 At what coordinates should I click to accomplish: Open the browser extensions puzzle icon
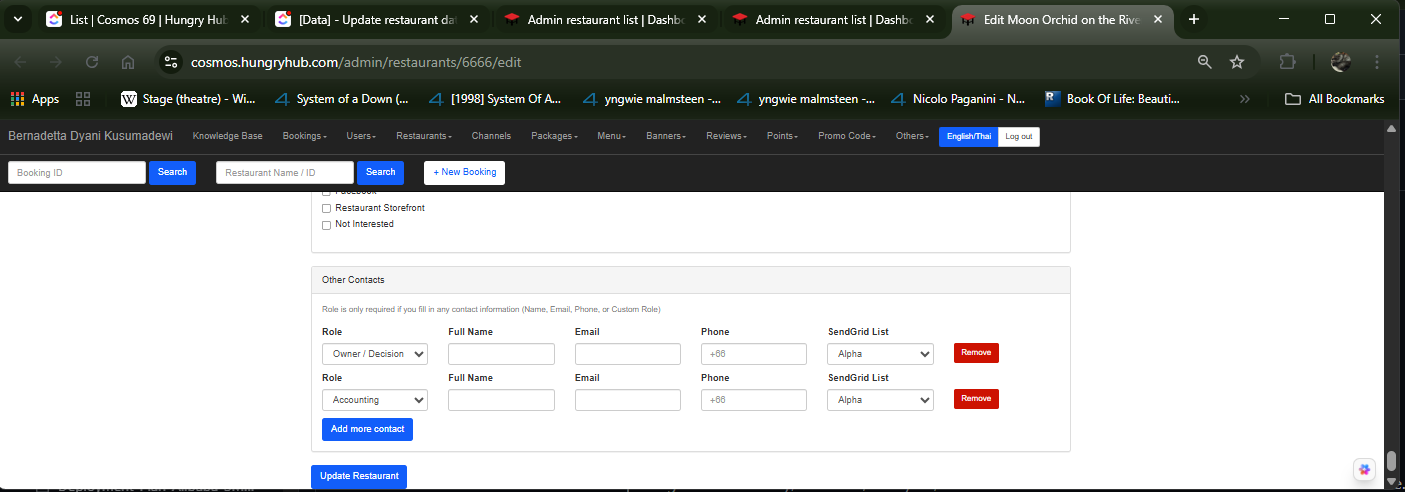[x=1288, y=62]
